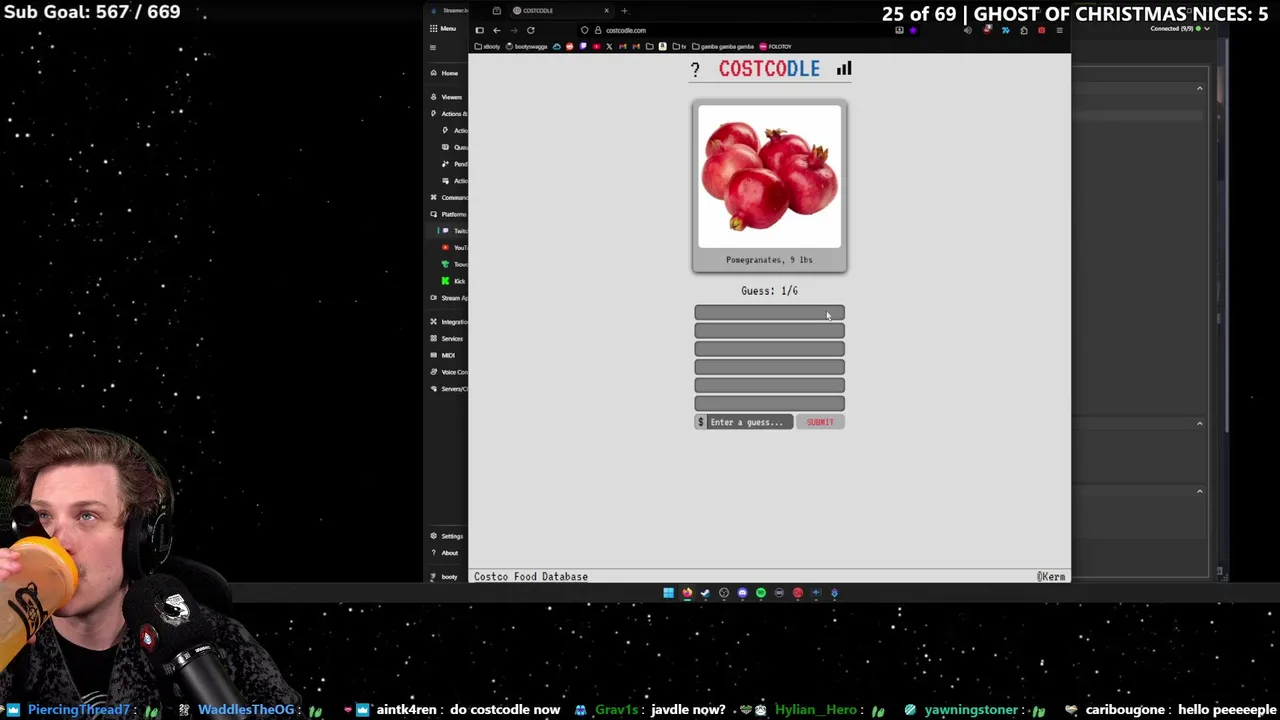Open Integrations in Streamer.bot sidebar
This screenshot has width=1280, height=720.
click(x=448, y=322)
